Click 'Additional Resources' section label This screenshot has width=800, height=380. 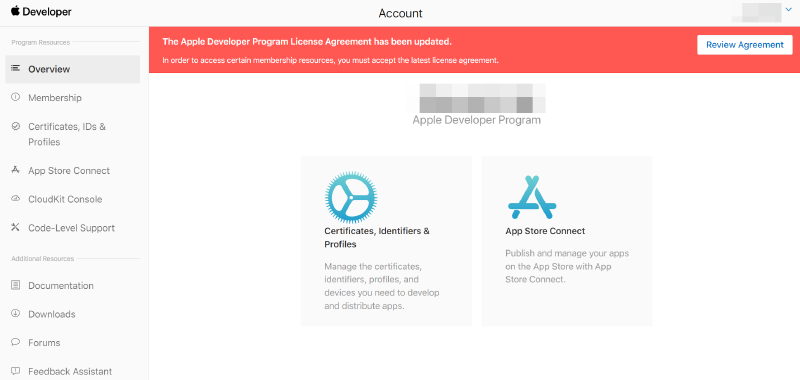click(x=43, y=259)
